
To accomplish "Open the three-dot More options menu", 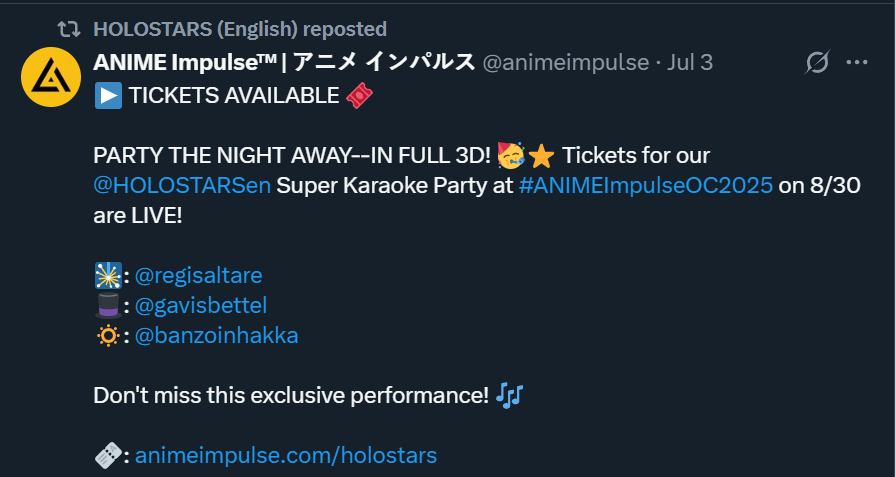I will [x=857, y=63].
